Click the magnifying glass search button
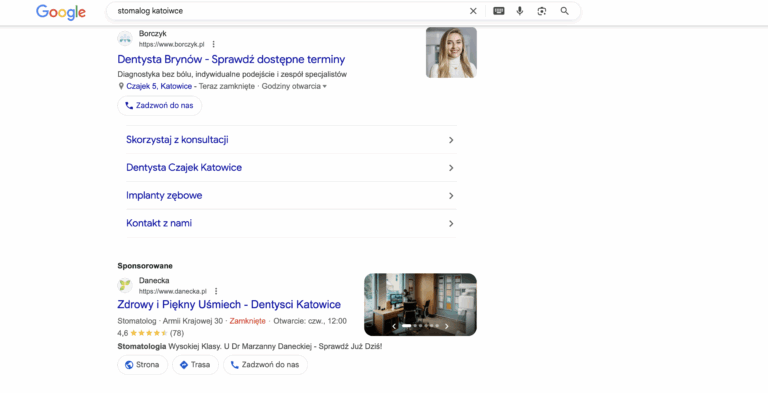The image size is (768, 393). (x=565, y=11)
